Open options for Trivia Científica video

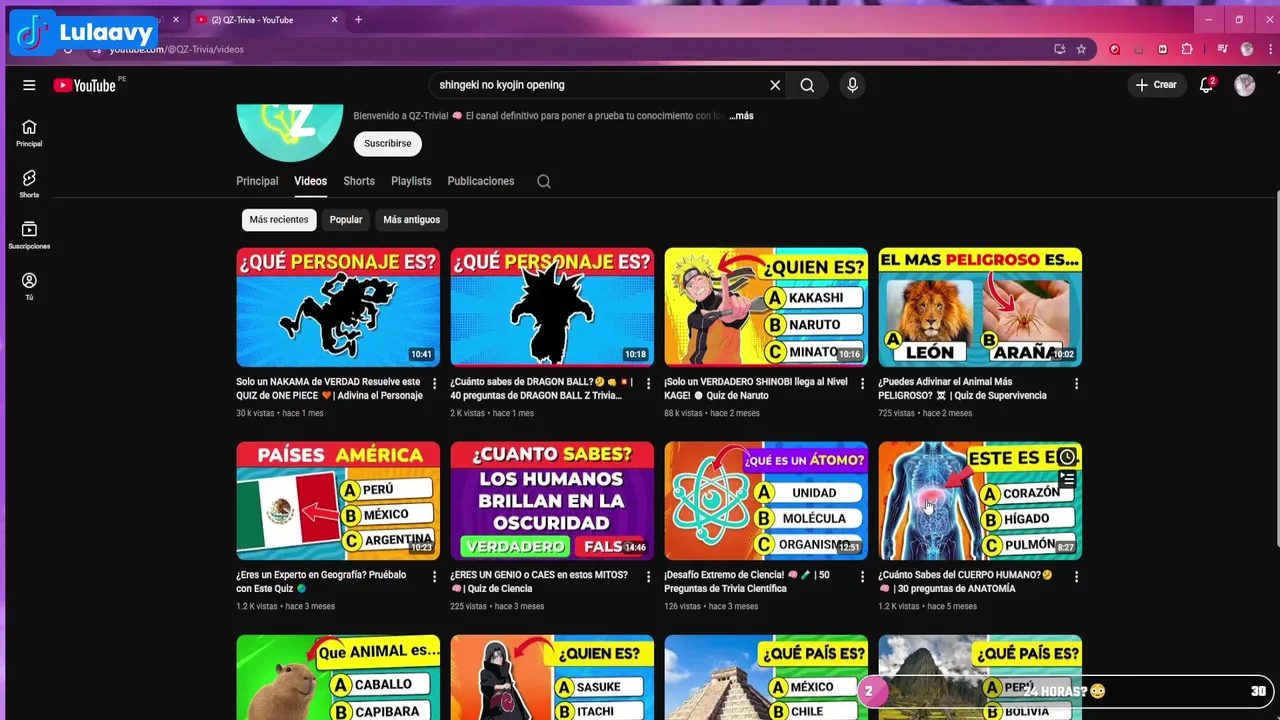pos(862,577)
